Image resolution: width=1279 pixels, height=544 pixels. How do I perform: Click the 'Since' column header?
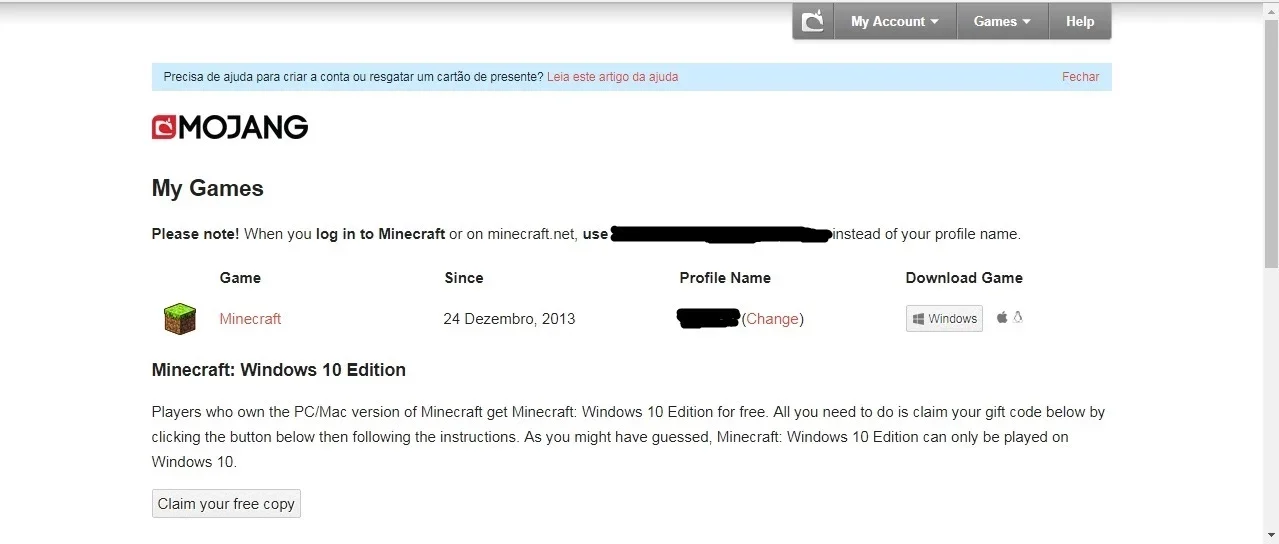464,278
